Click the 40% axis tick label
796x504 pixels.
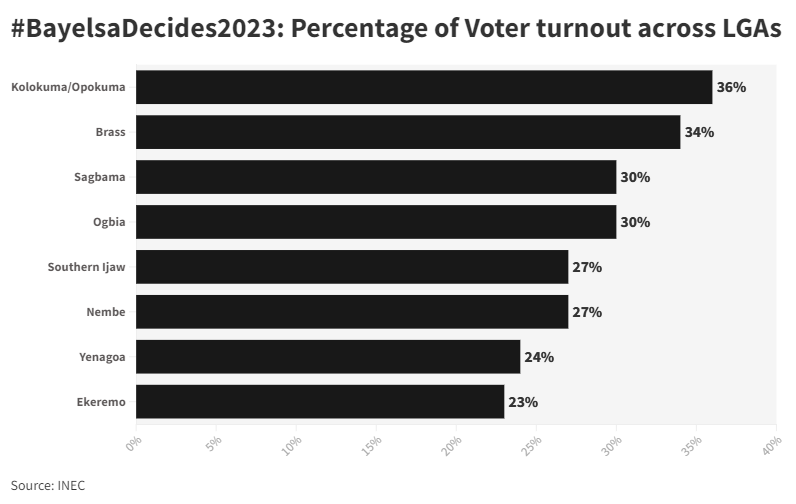click(771, 445)
